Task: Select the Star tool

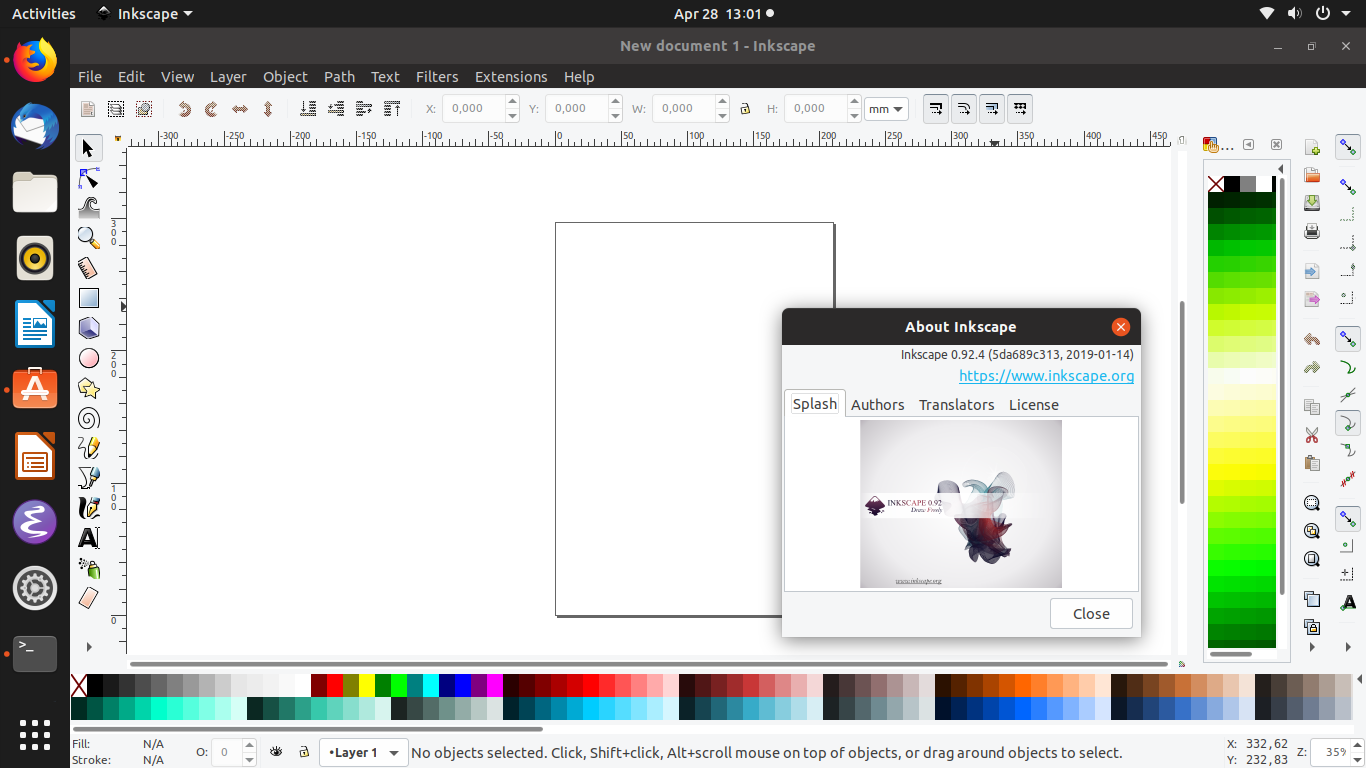Action: 88,388
